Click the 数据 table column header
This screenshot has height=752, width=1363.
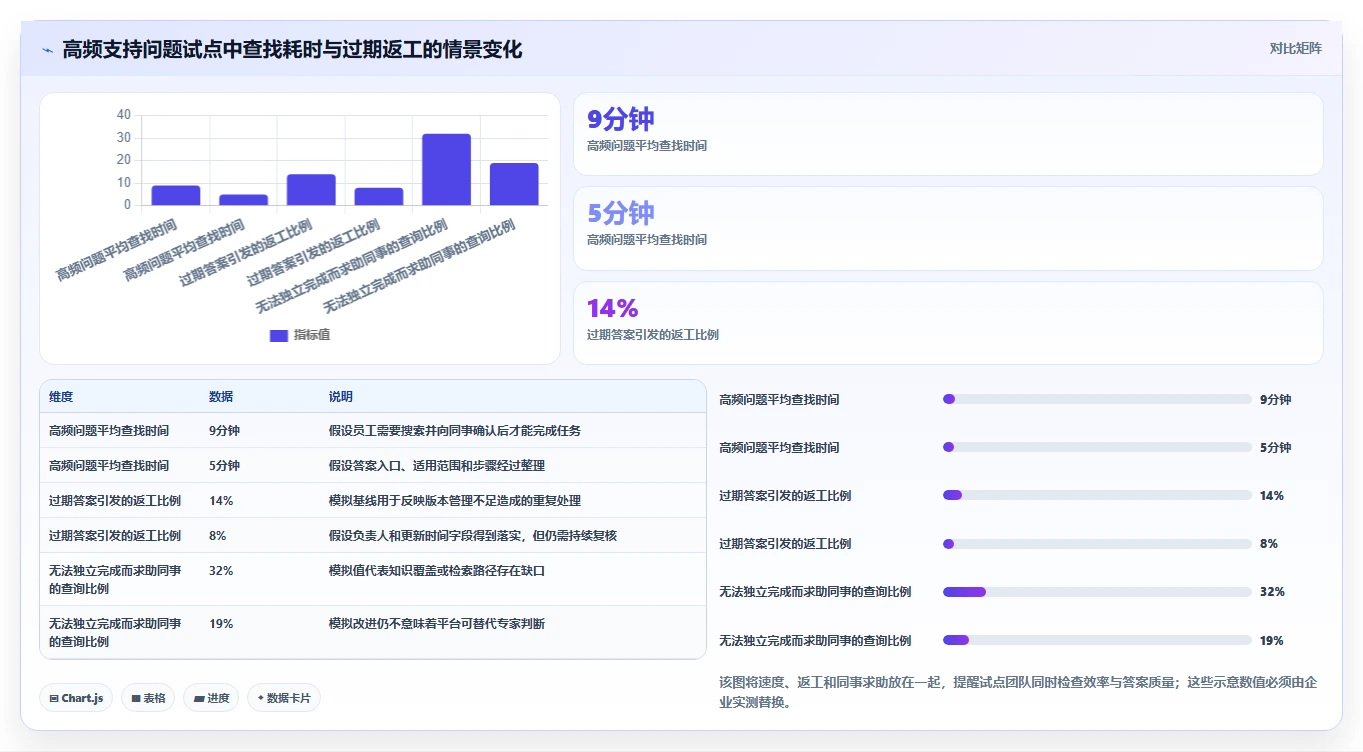(221, 397)
